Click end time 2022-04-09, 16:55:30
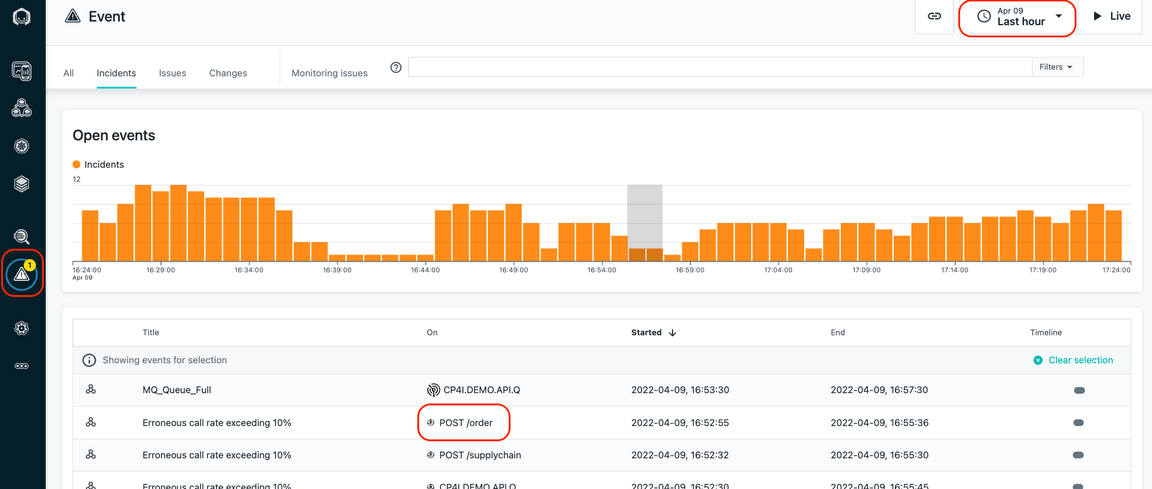The width and height of the screenshot is (1152, 489). coord(879,454)
